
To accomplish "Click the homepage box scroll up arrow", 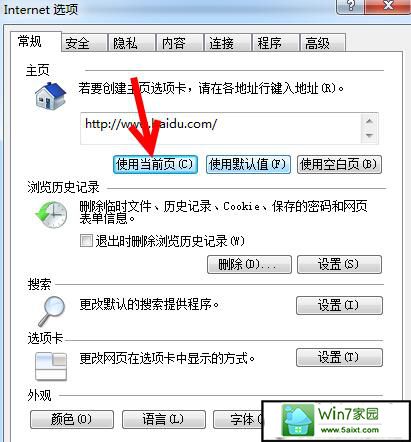I will click(369, 121).
